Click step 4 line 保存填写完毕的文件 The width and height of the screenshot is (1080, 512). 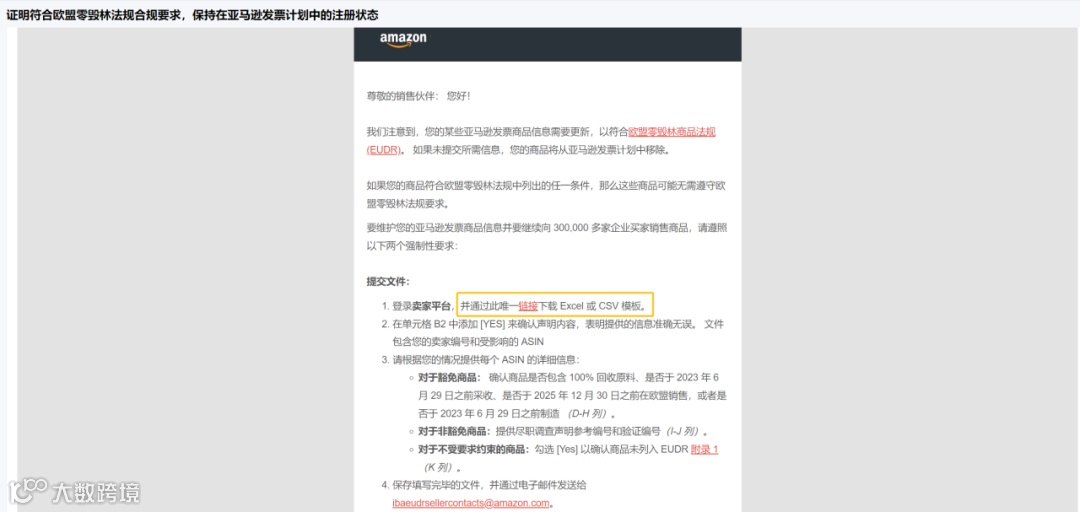(x=489, y=485)
